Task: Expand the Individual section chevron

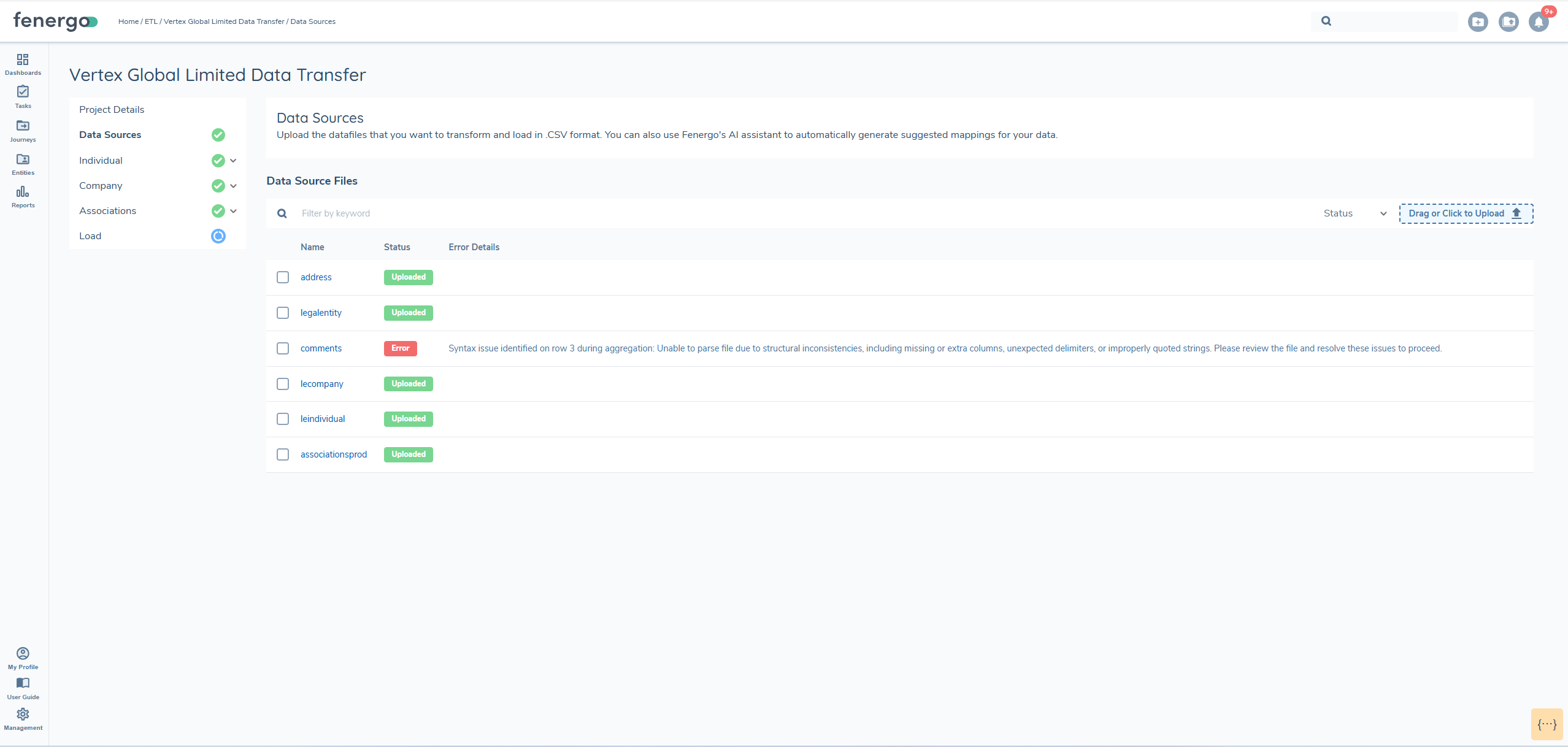Action: tap(233, 161)
